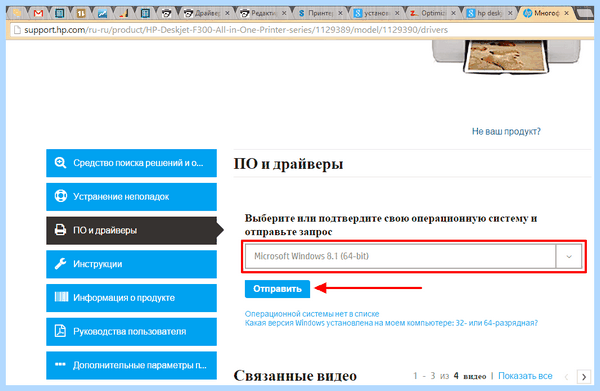Viewport: 600px width, 391px height.
Task: Click the '1 - 3 из 4 видео' counter text
Action: point(449,376)
